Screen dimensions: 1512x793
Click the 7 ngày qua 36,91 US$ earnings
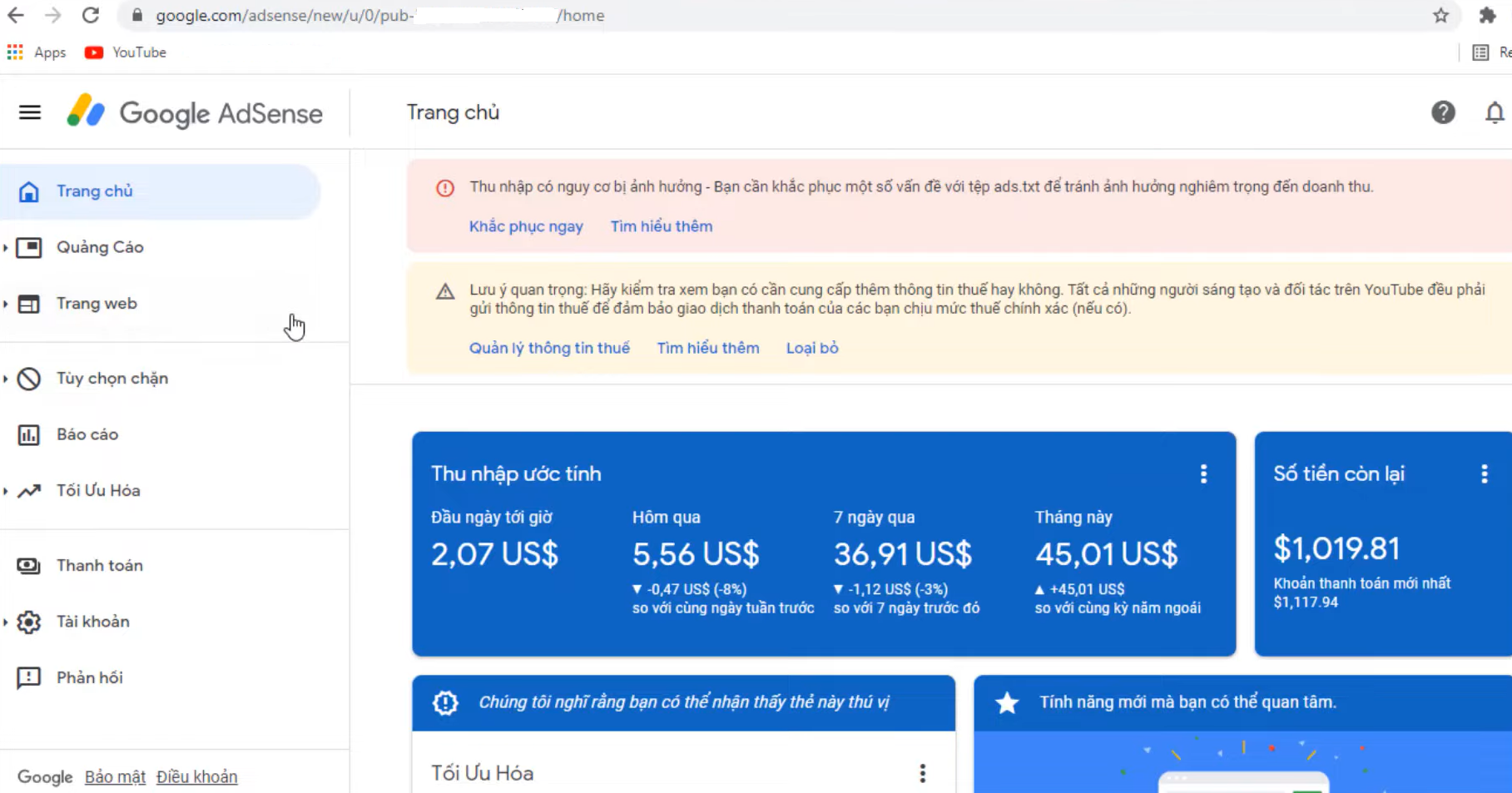903,554
